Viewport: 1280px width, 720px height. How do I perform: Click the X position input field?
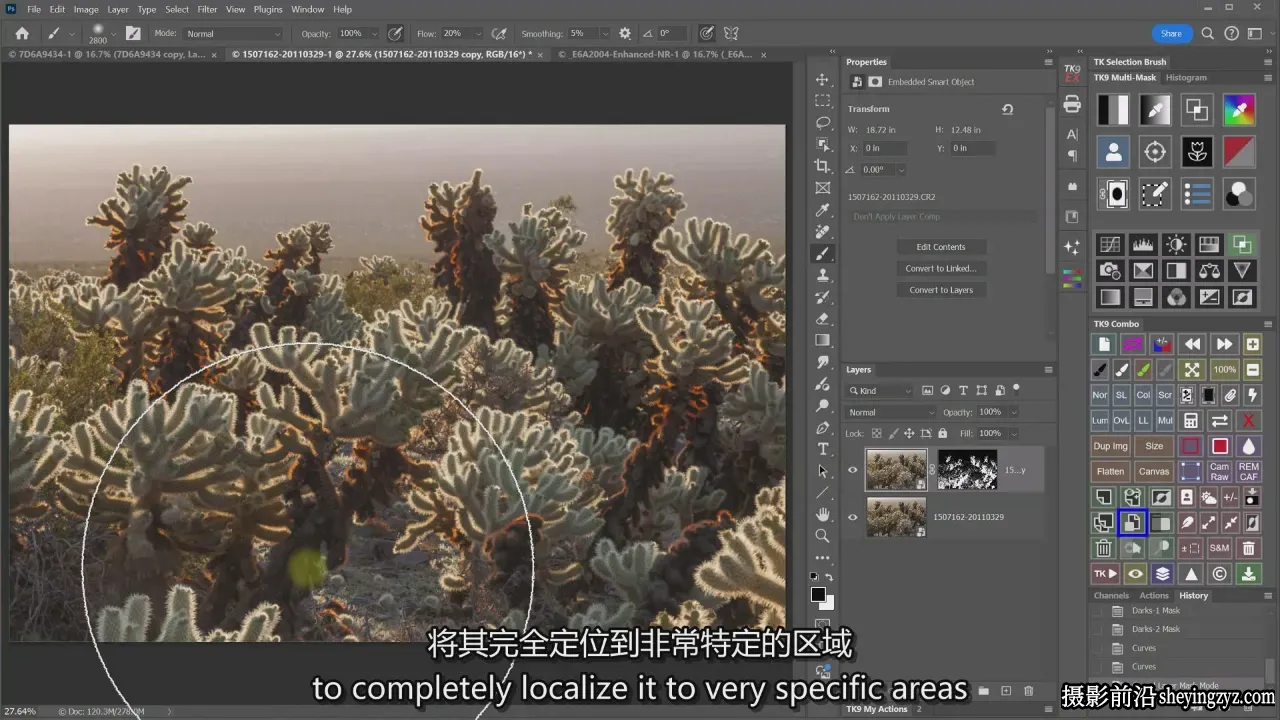885,148
